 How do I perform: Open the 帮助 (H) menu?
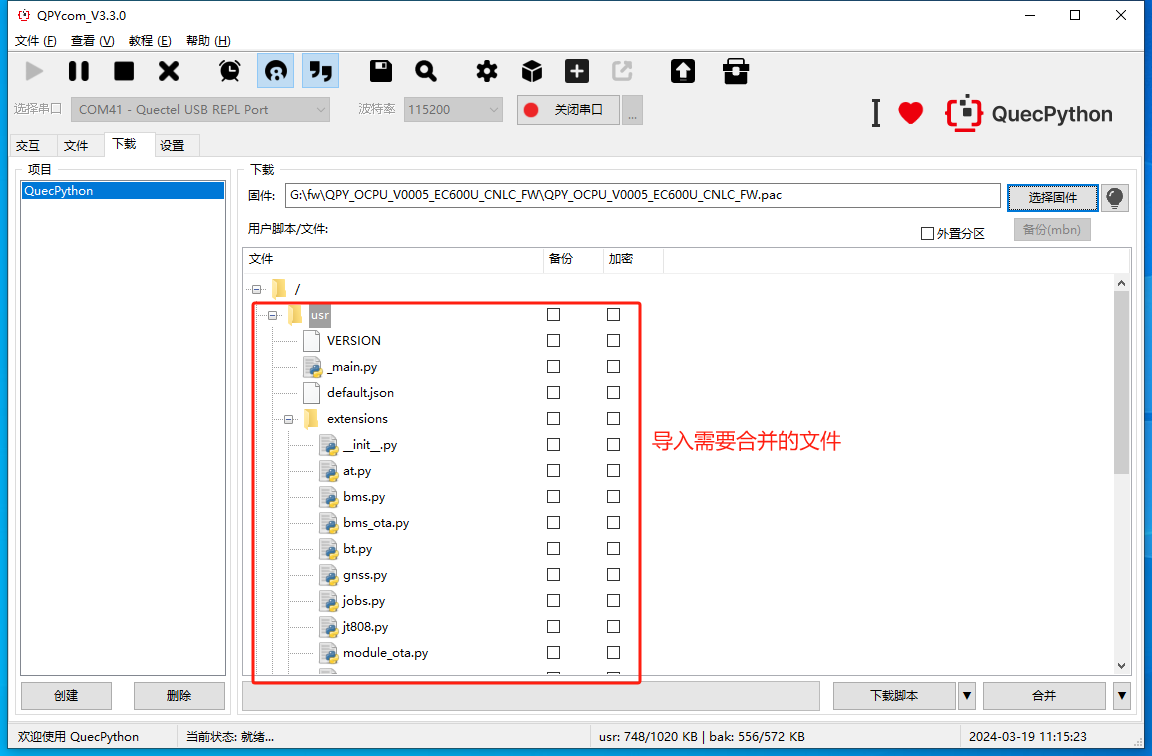pyautogui.click(x=208, y=40)
